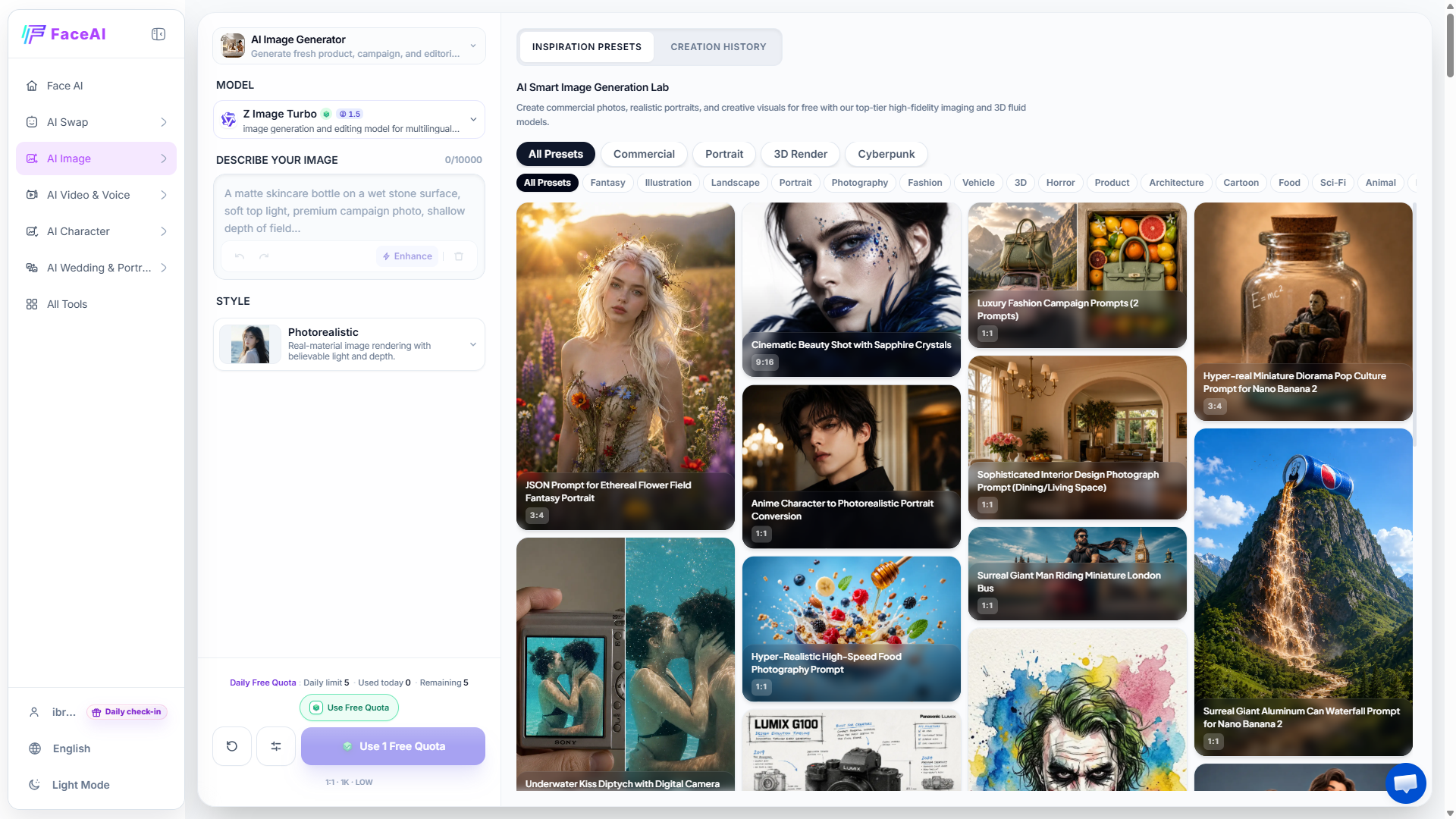Click the Enhance prompt button

click(x=408, y=256)
